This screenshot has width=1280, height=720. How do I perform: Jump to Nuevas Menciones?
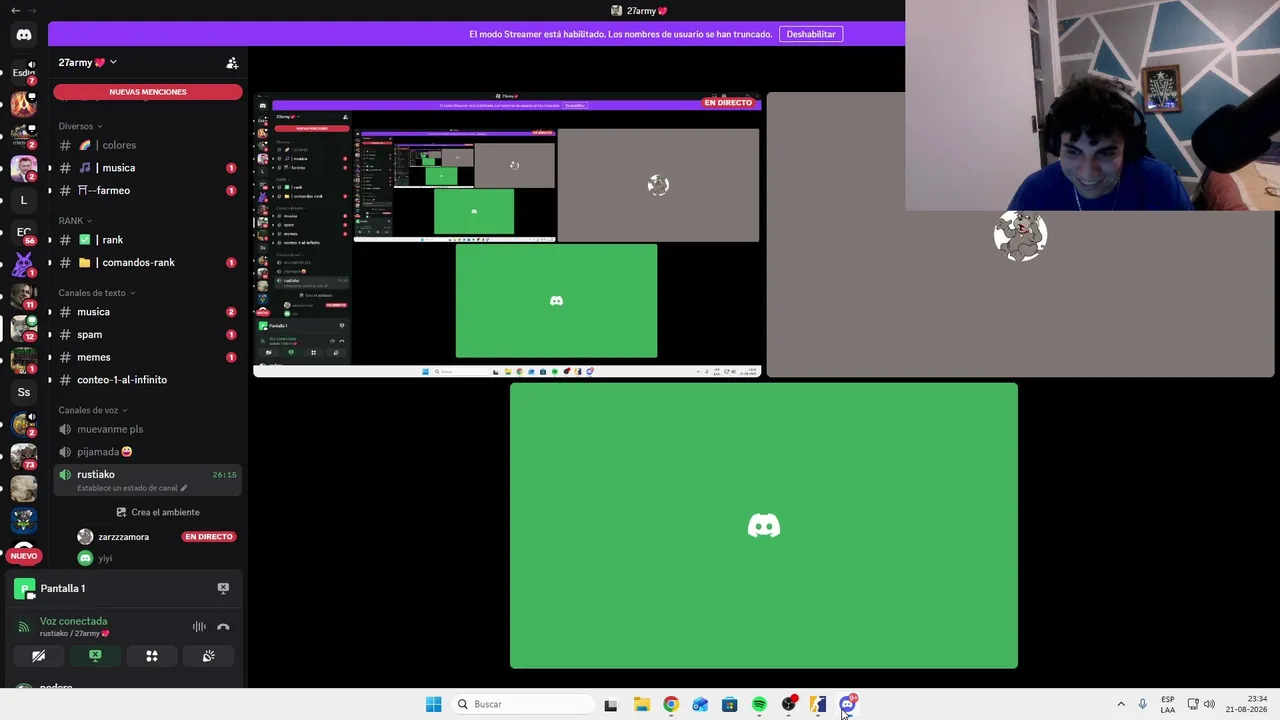click(x=148, y=92)
